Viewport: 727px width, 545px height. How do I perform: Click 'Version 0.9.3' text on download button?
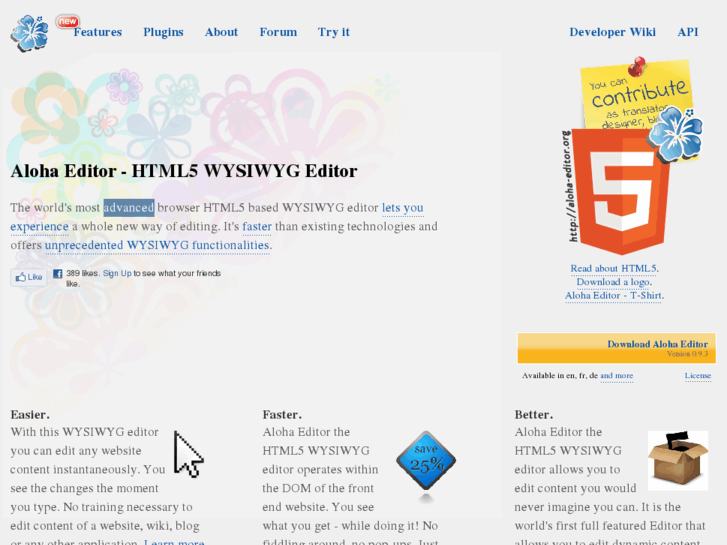[x=687, y=354]
